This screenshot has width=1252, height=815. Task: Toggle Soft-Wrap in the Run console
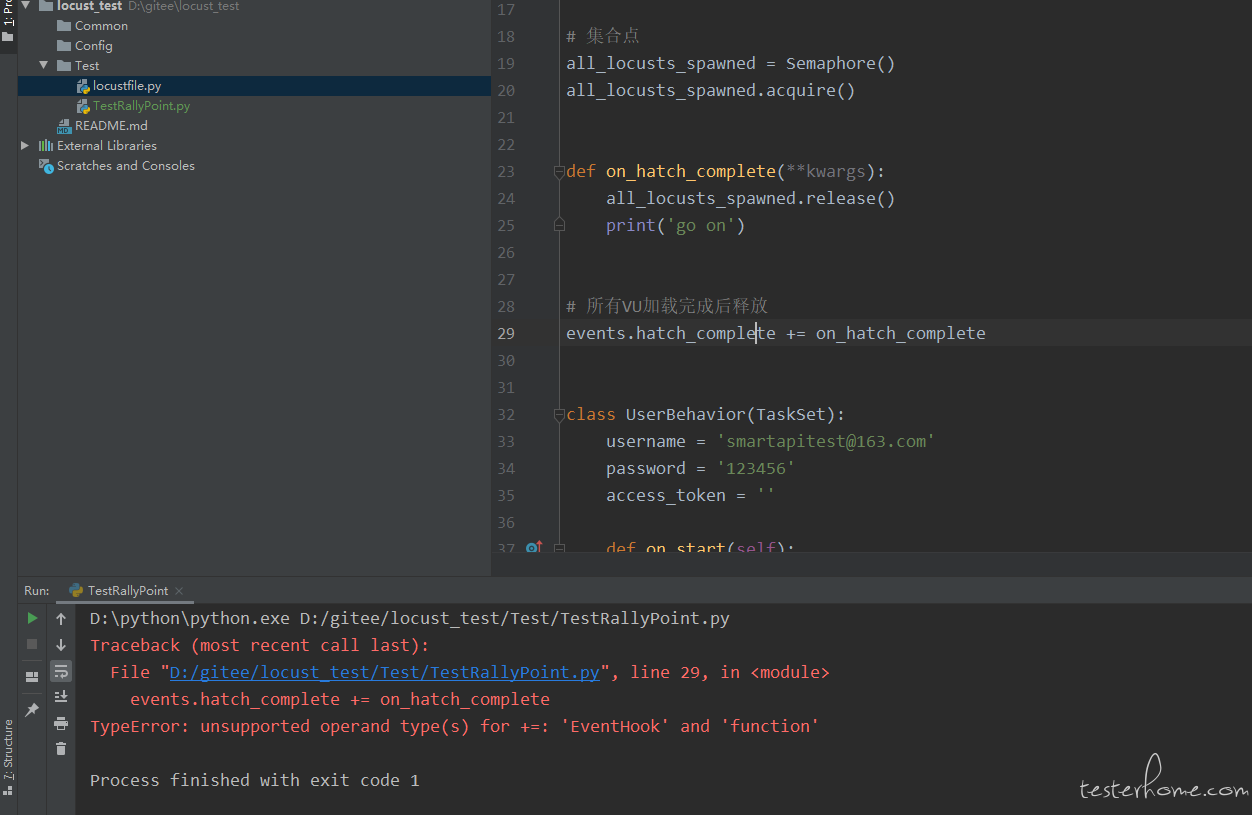[61, 671]
